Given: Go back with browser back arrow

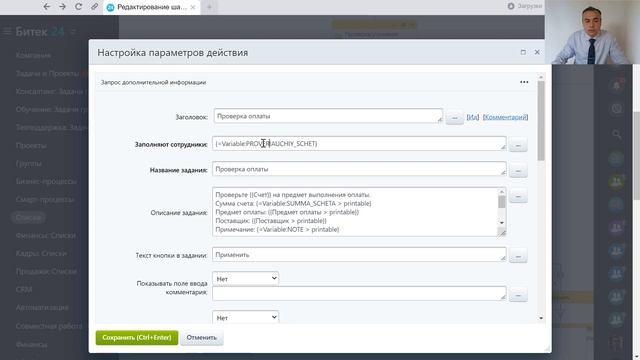Looking at the screenshot, I should click(47, 7).
